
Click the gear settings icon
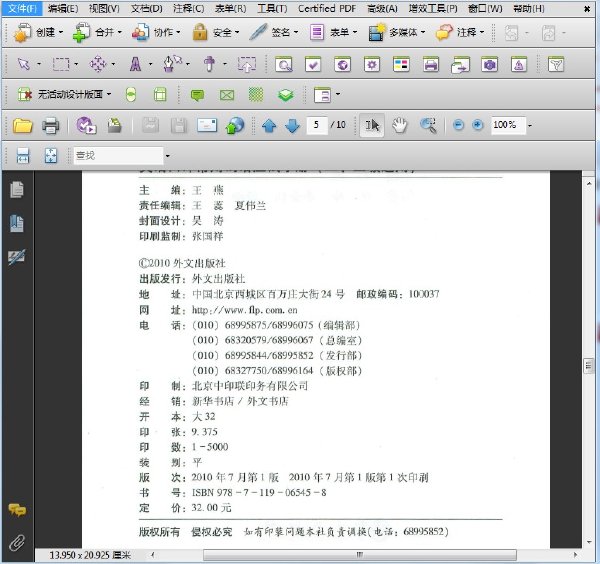[372, 65]
